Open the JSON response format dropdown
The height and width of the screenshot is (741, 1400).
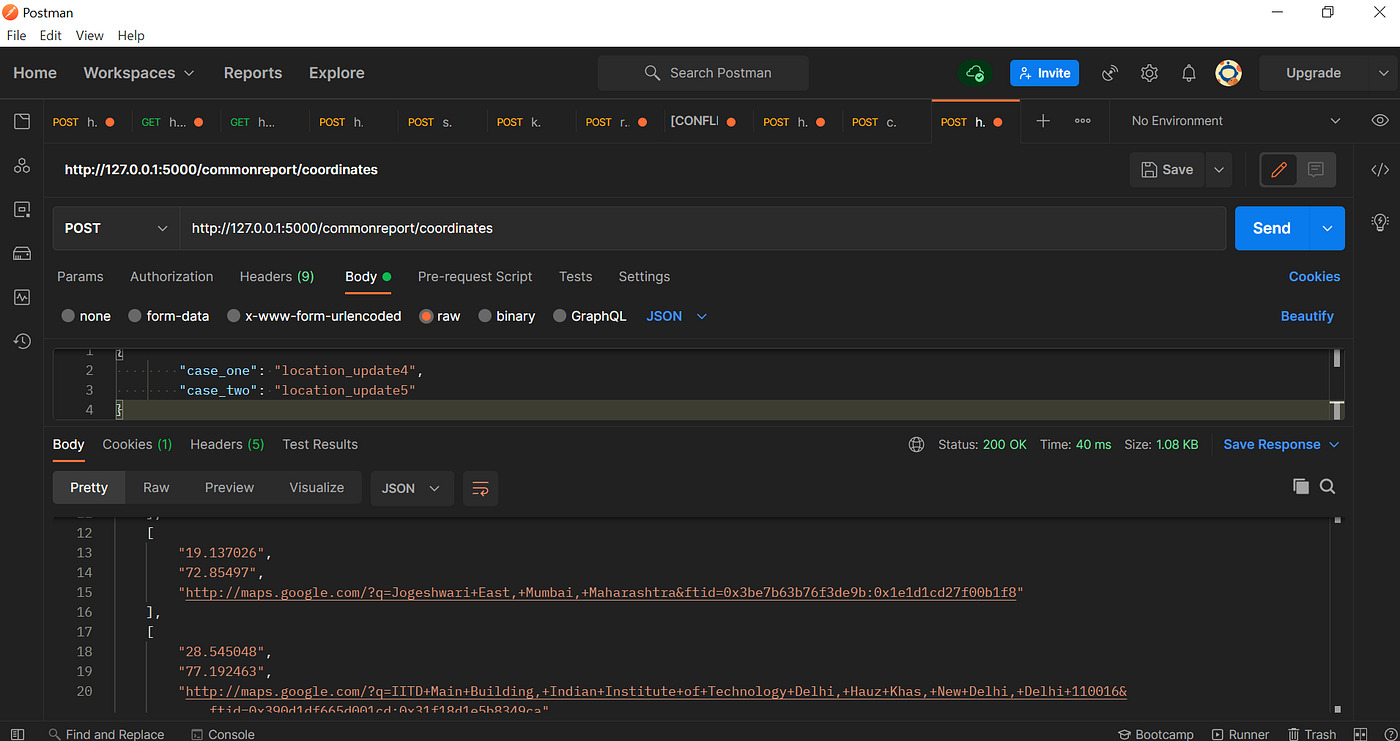point(412,488)
